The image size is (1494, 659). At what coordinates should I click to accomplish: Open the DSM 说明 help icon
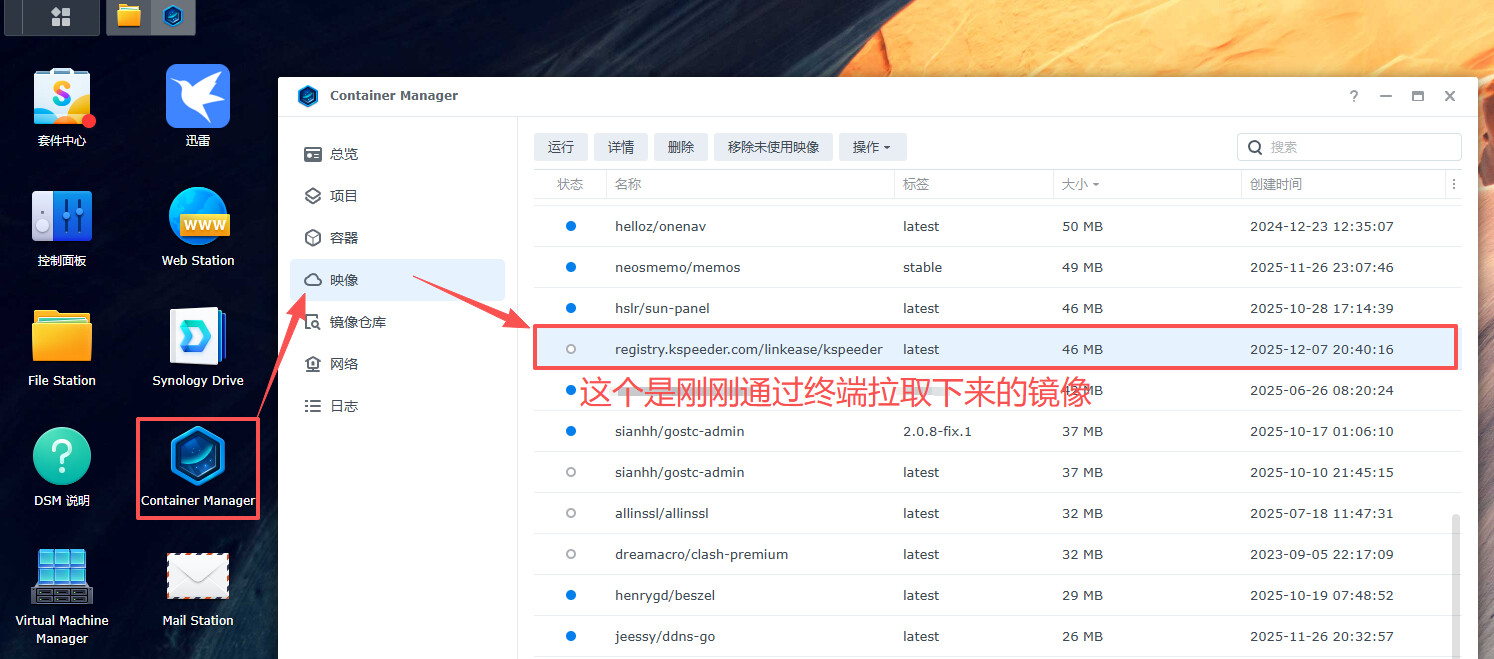tap(62, 458)
